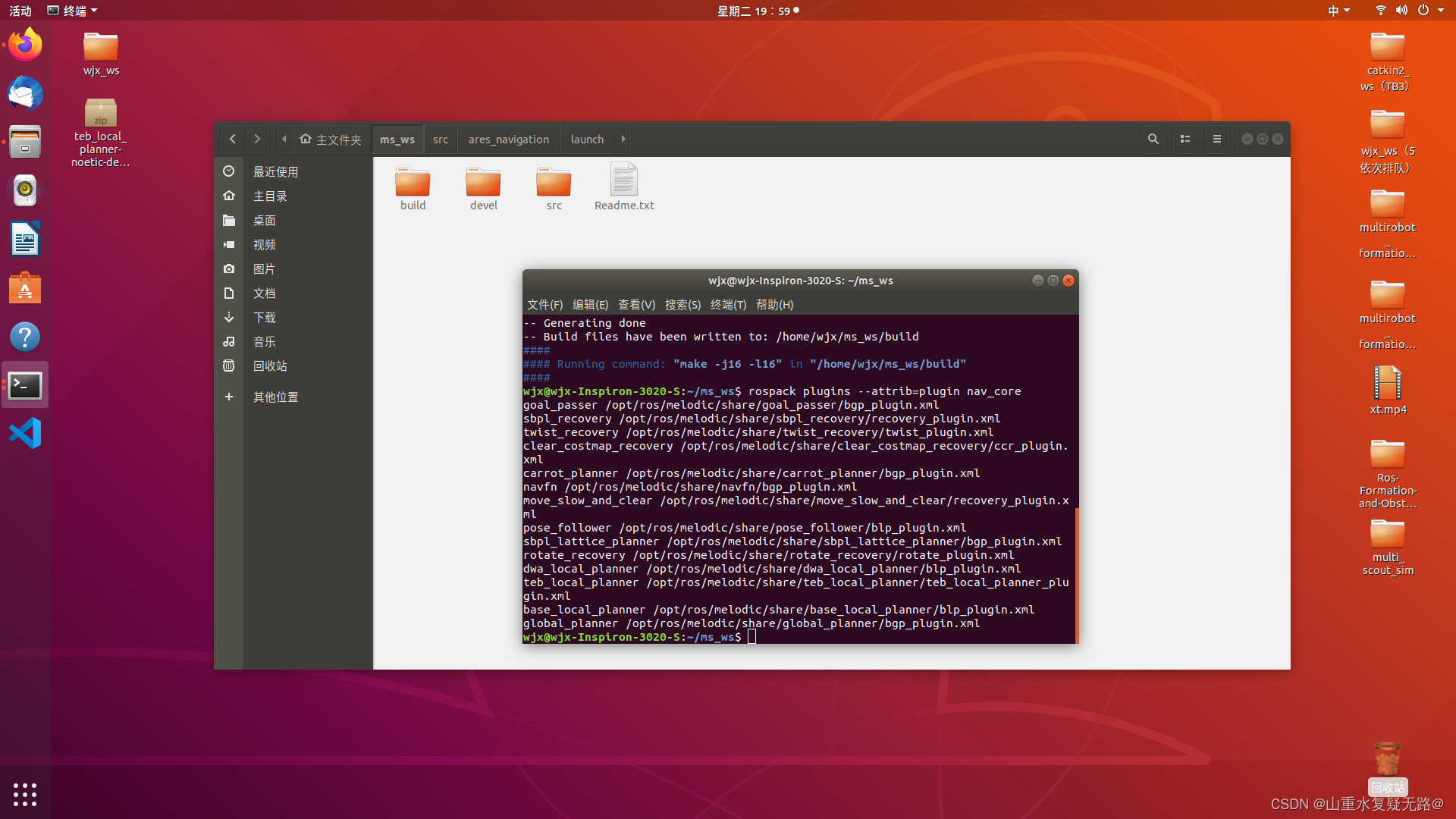The height and width of the screenshot is (819, 1456).
Task: Open the 终端(T) terminal menu
Action: pyautogui.click(x=728, y=304)
